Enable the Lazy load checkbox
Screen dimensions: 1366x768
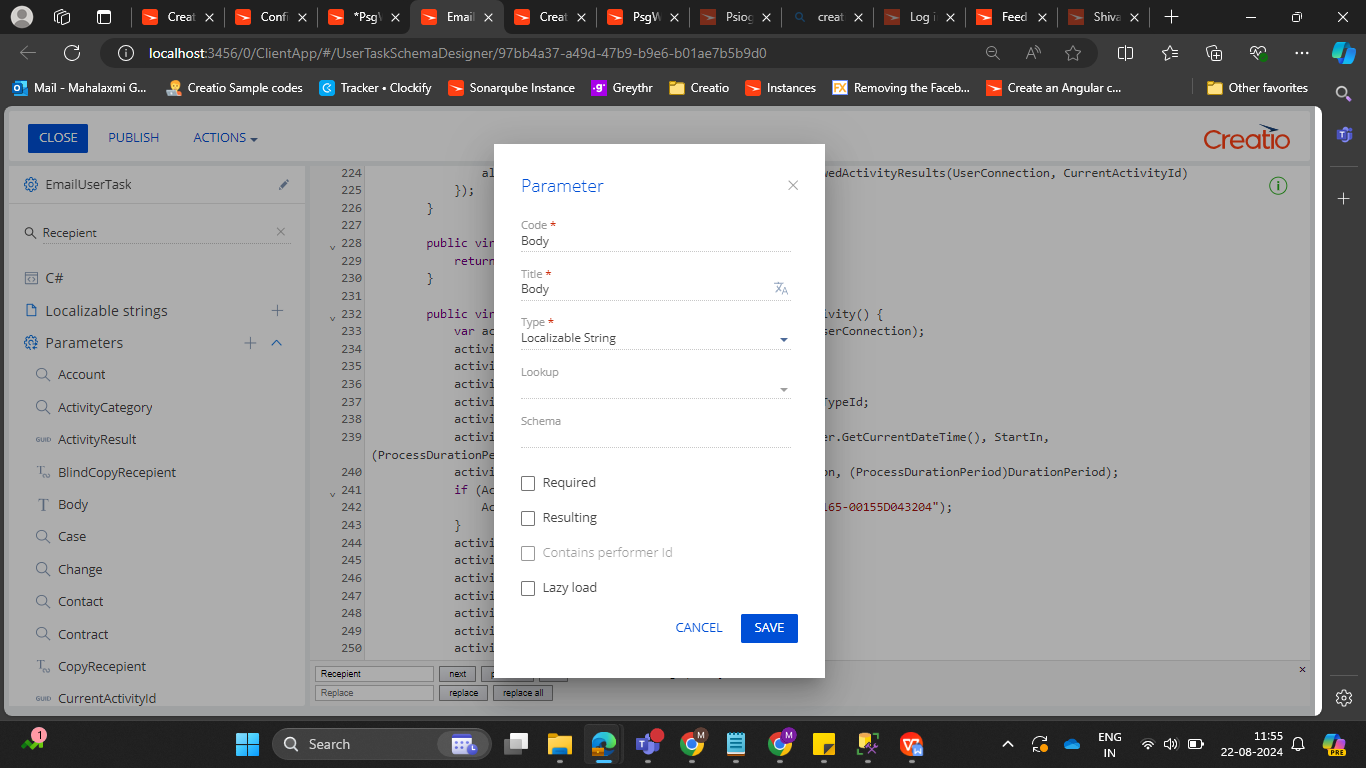(x=528, y=588)
